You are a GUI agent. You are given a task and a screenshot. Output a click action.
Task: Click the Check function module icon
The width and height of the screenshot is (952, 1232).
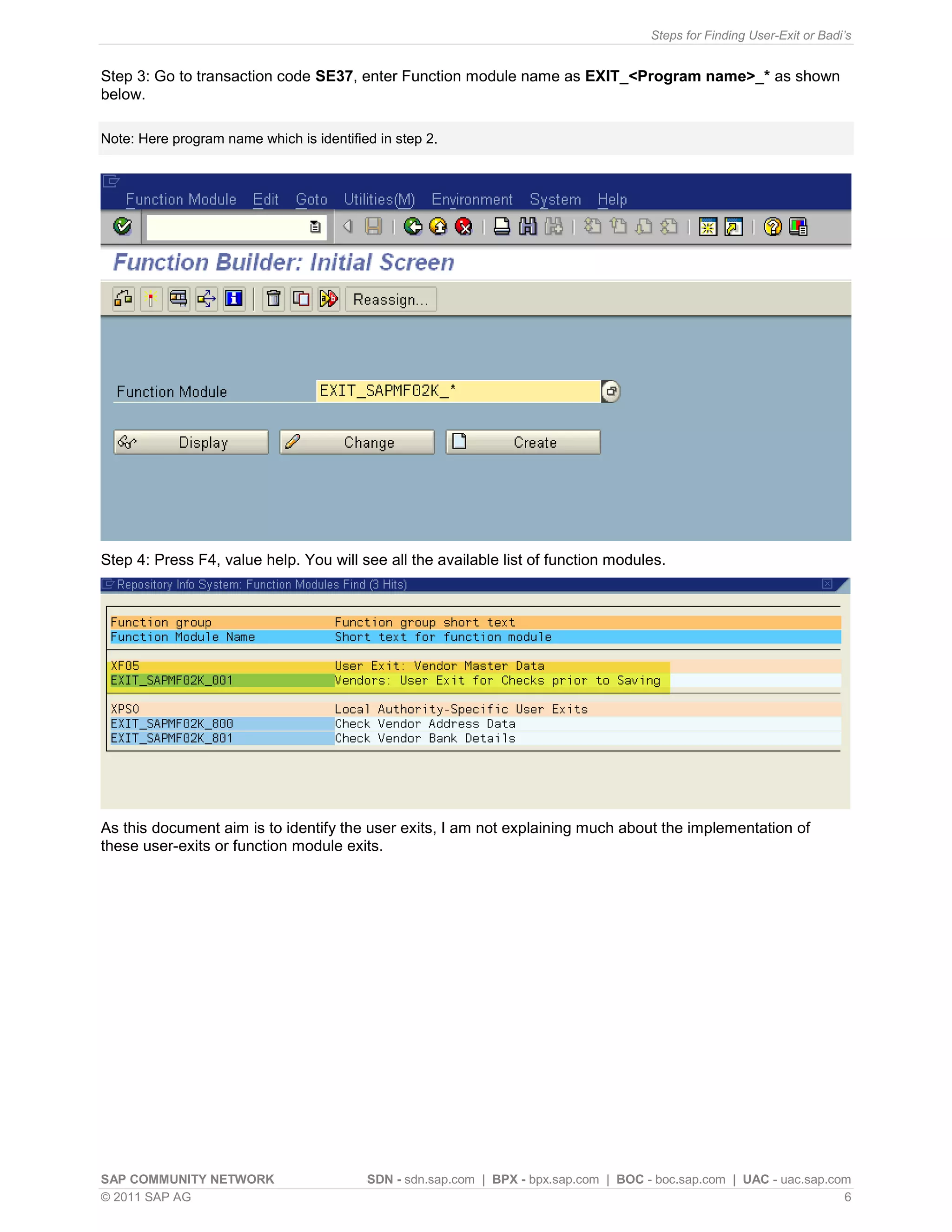(124, 298)
